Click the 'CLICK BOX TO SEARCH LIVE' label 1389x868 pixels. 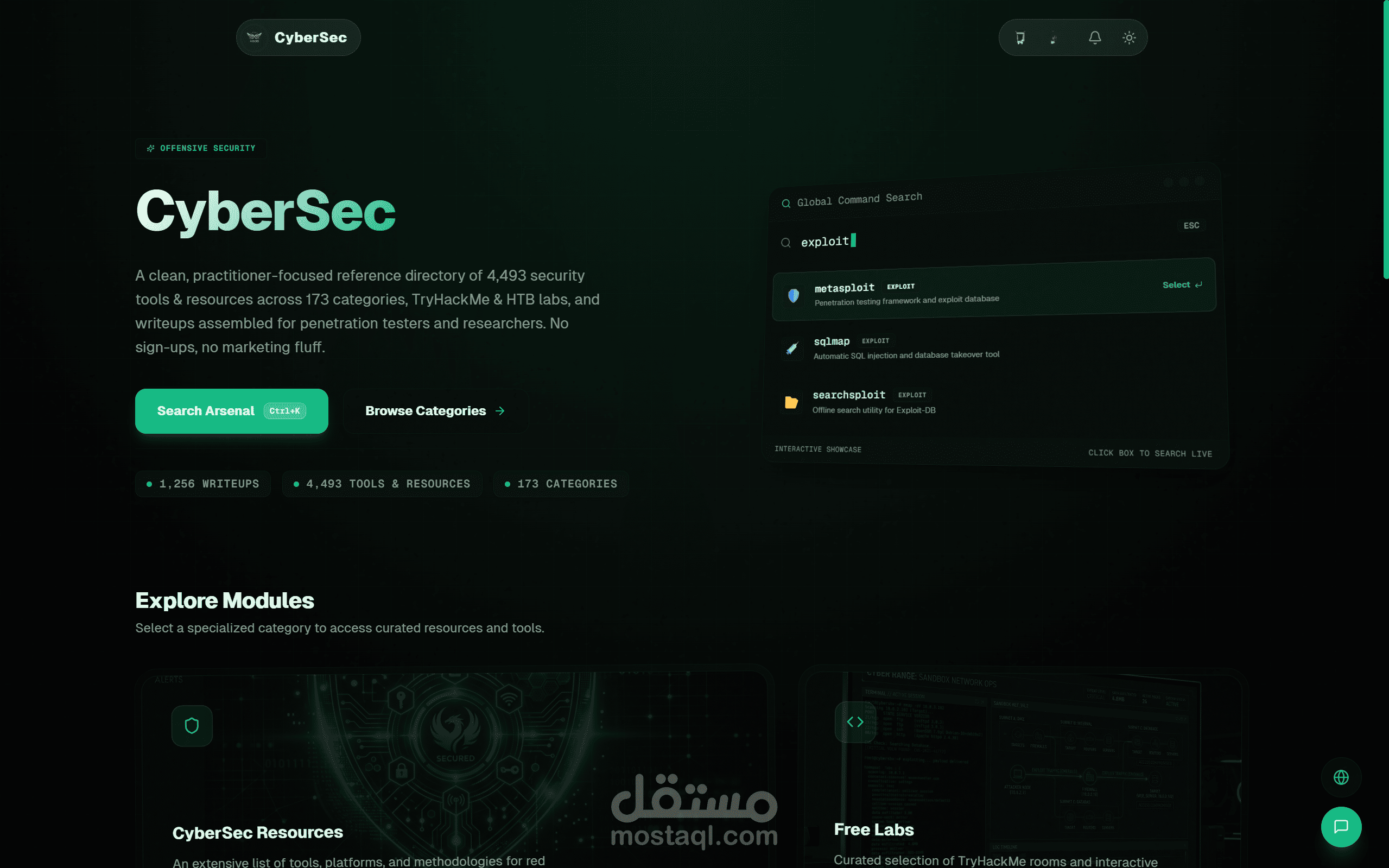tap(1150, 453)
